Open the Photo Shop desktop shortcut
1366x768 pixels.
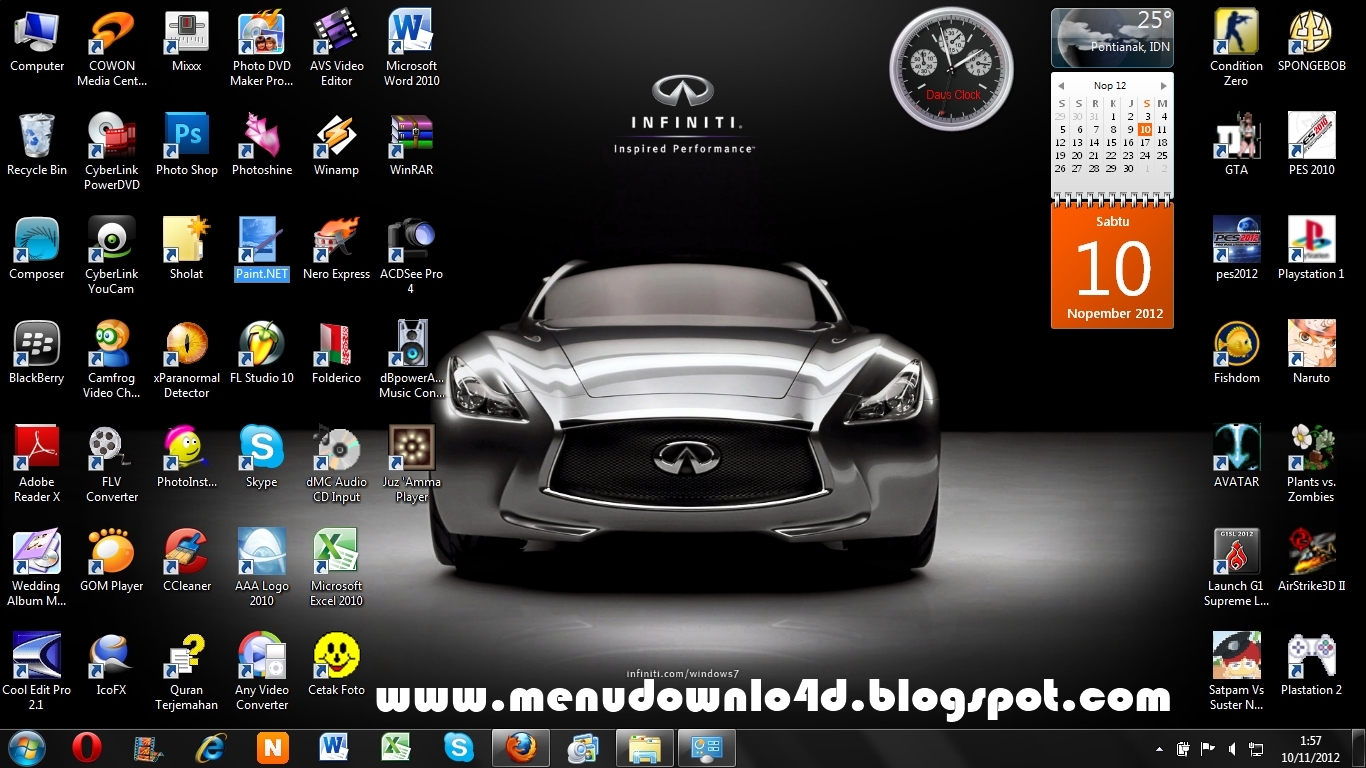[187, 145]
